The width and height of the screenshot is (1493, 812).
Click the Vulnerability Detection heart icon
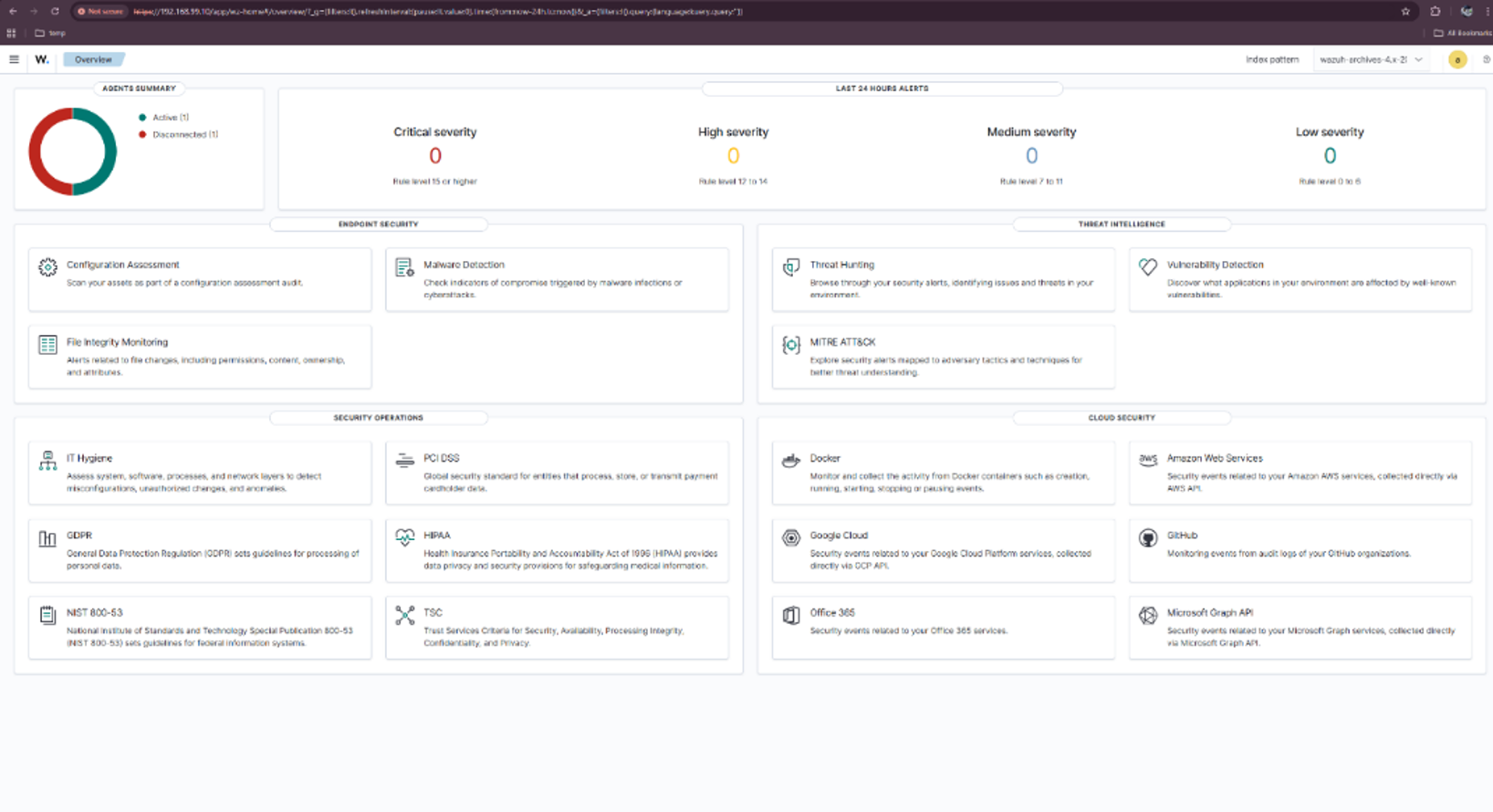(x=1148, y=266)
